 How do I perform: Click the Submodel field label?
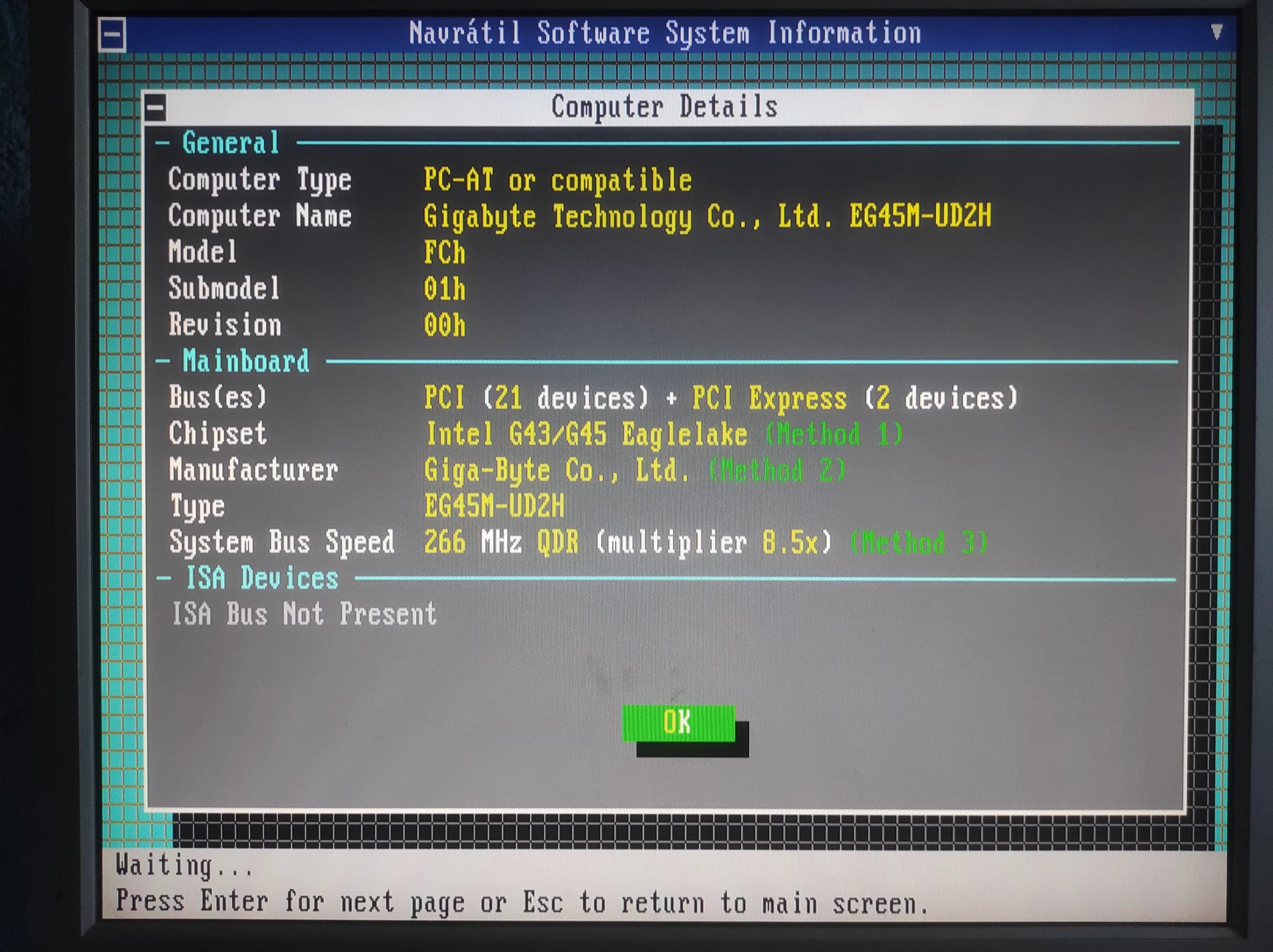(x=224, y=288)
